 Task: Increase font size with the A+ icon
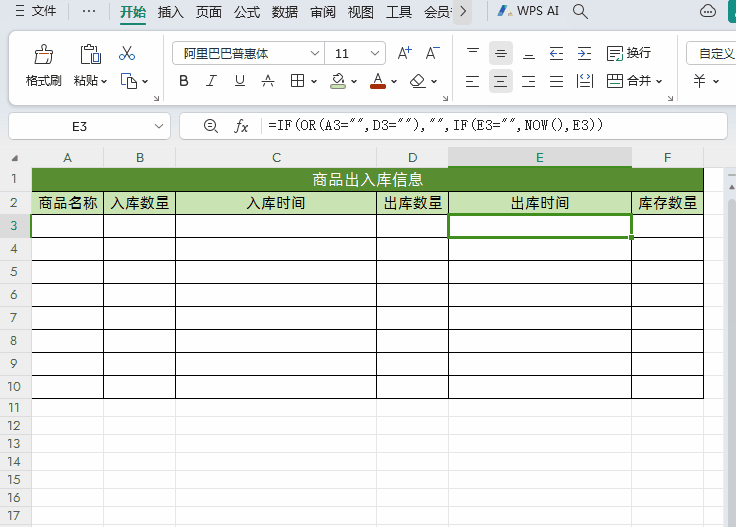point(404,53)
